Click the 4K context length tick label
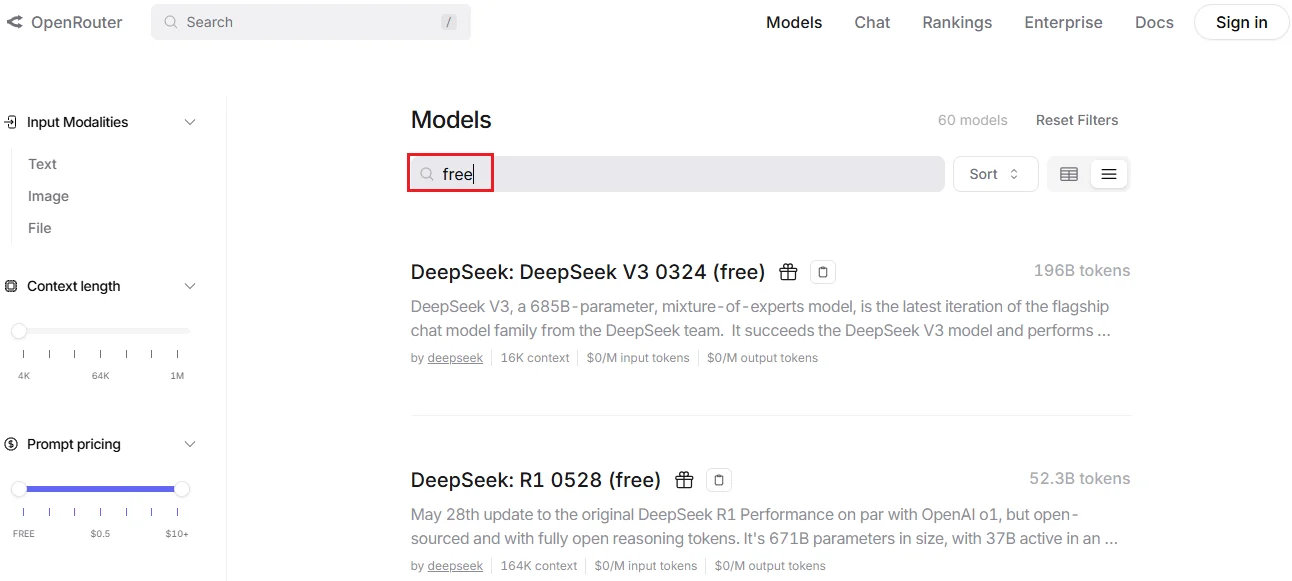Image resolution: width=1292 pixels, height=581 pixels. click(x=24, y=376)
